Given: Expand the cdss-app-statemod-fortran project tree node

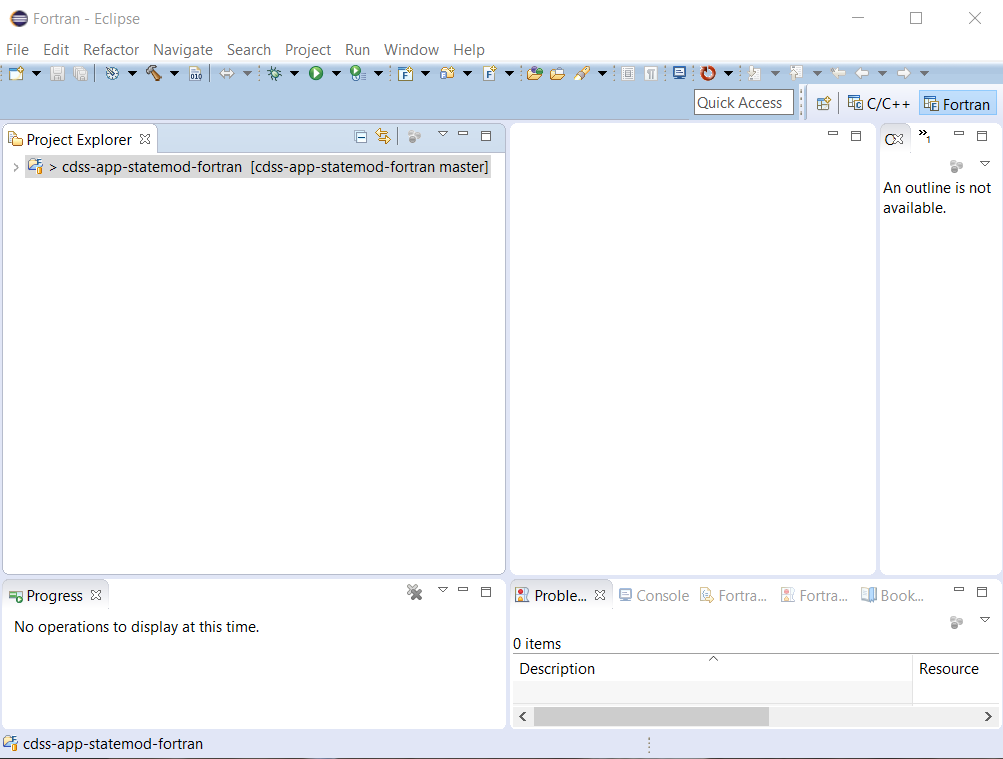Looking at the screenshot, I should click(16, 168).
